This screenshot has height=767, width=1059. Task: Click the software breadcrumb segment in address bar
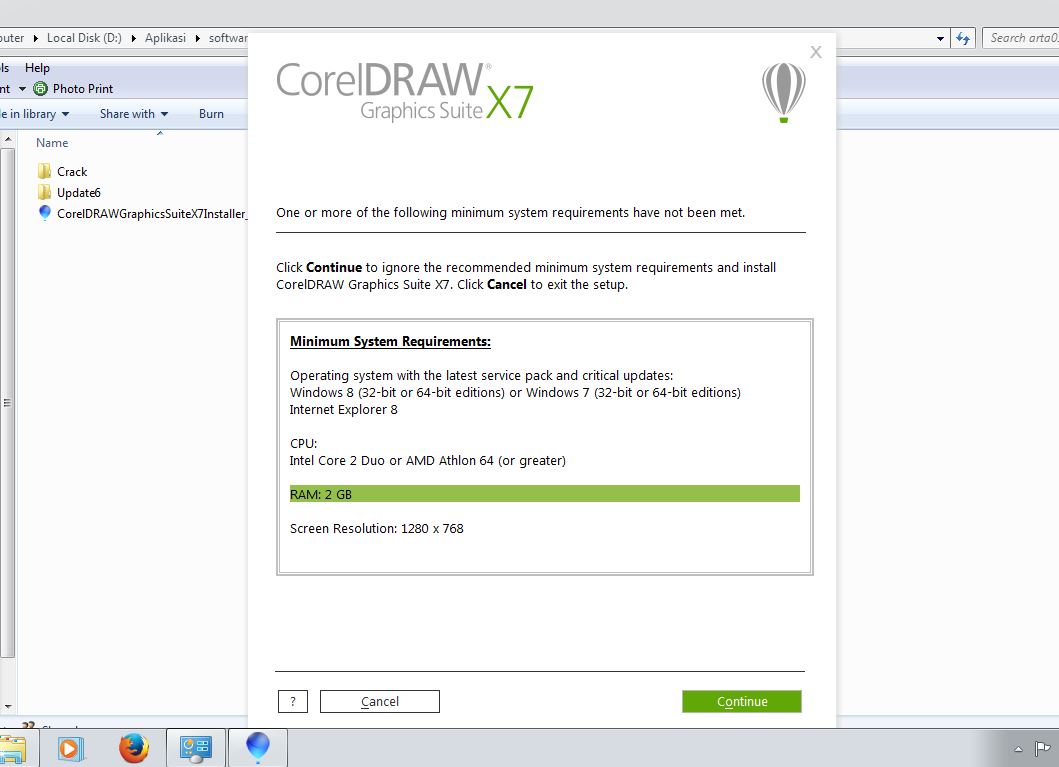[x=228, y=38]
